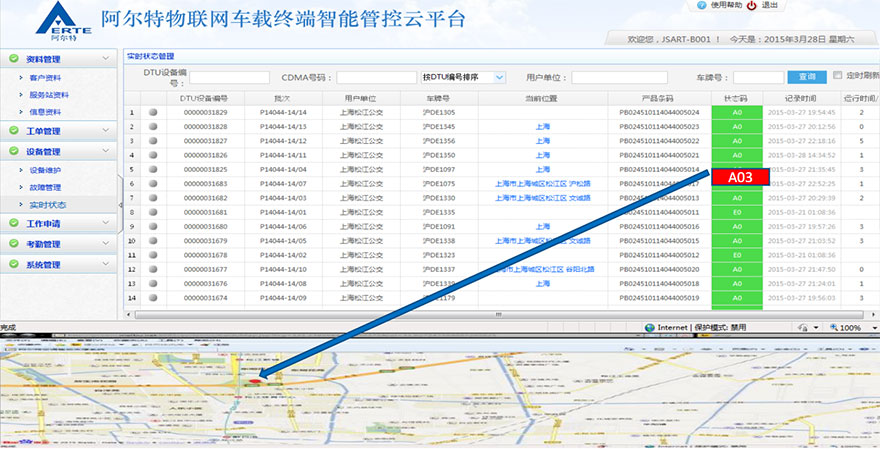Viewport: 880px width, 450px height.
Task: Click the DTU设备编号 input field
Action: pos(236,77)
